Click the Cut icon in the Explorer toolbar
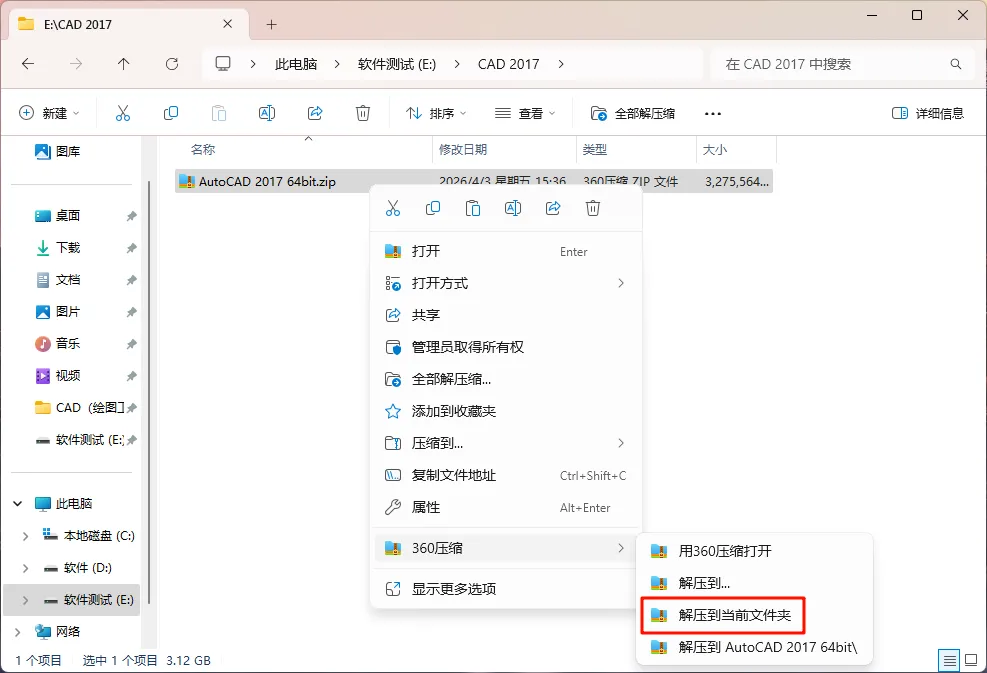This screenshot has width=987, height=673. click(123, 113)
